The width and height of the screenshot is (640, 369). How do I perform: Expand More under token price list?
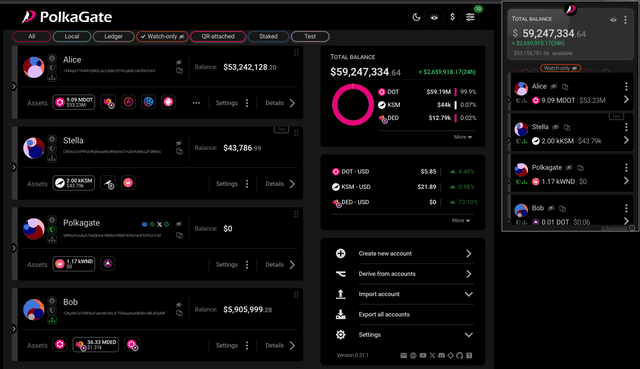tap(461, 220)
